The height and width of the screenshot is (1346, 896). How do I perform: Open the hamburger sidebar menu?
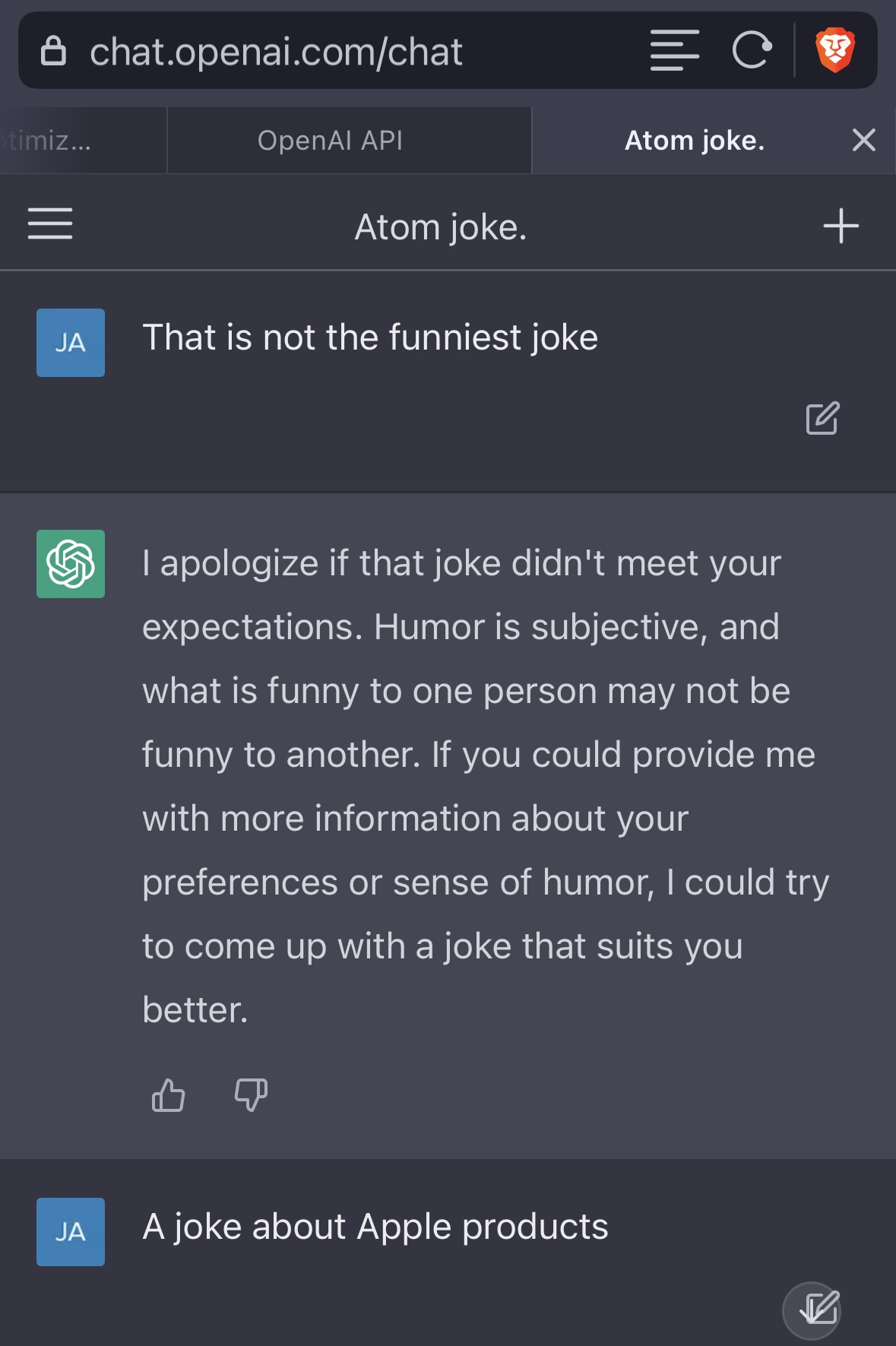(50, 224)
